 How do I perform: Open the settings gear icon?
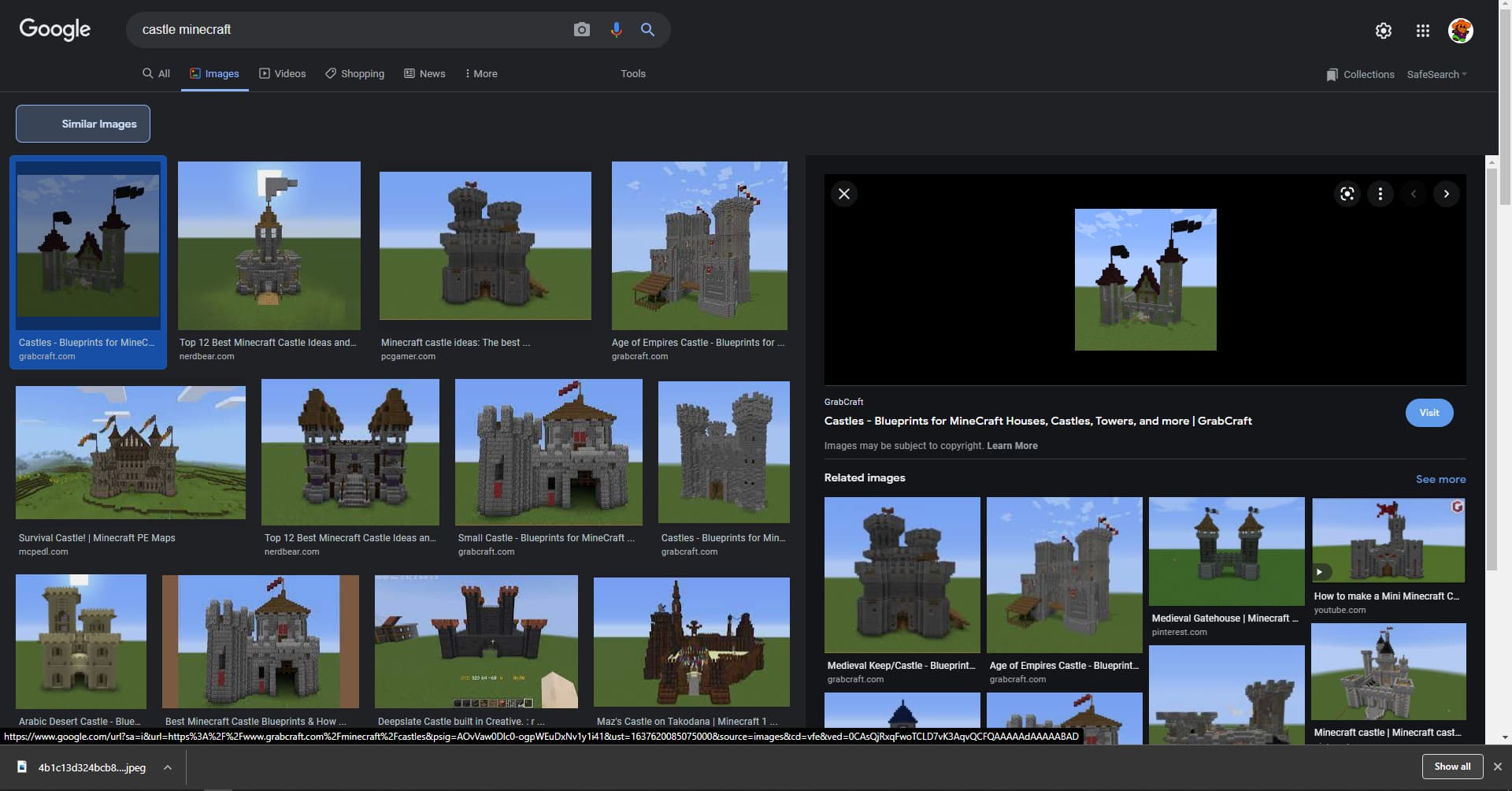(x=1383, y=31)
